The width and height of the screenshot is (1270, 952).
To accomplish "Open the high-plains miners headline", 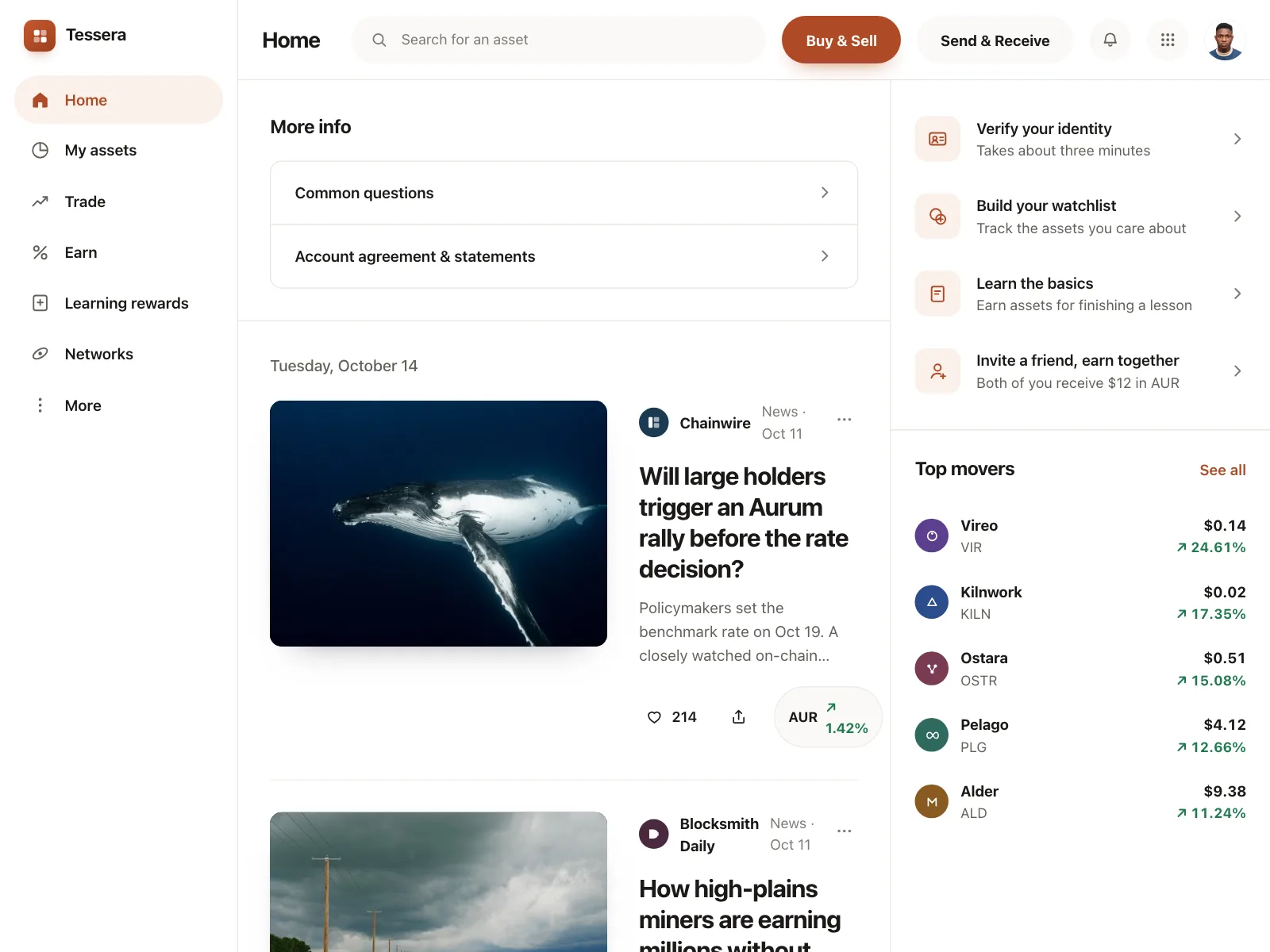I will (x=740, y=912).
